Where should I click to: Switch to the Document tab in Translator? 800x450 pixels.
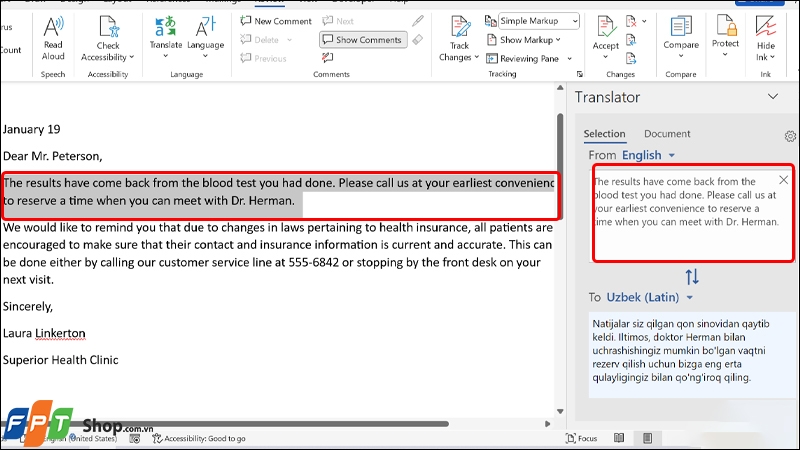[667, 134]
